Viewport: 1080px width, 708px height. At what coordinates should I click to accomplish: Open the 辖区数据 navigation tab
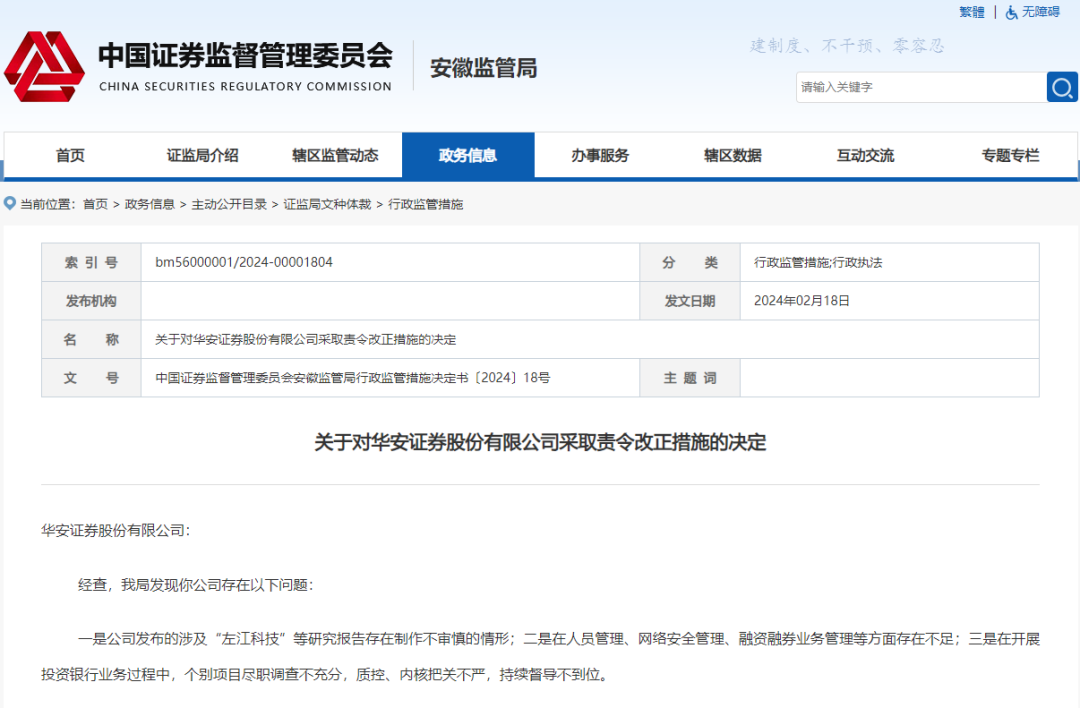pyautogui.click(x=733, y=156)
